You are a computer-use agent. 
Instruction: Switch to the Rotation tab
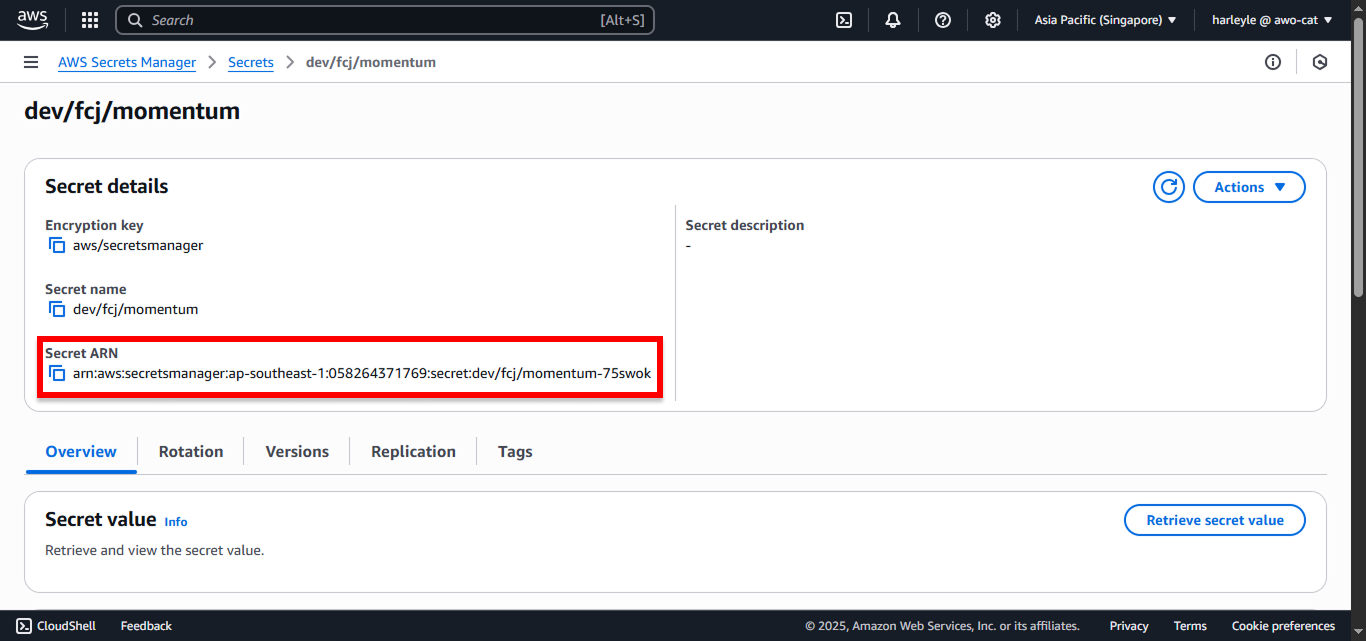[191, 452]
